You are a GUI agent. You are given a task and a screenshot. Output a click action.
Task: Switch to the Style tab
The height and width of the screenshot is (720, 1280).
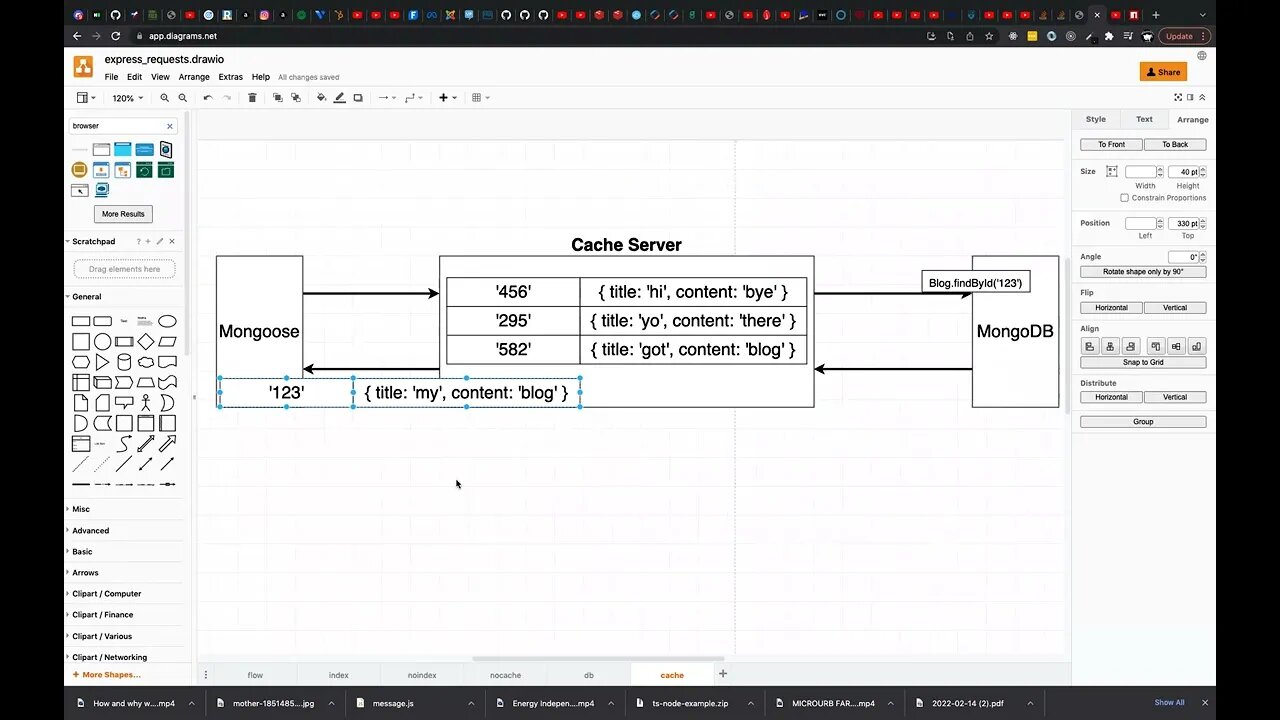[1096, 119]
